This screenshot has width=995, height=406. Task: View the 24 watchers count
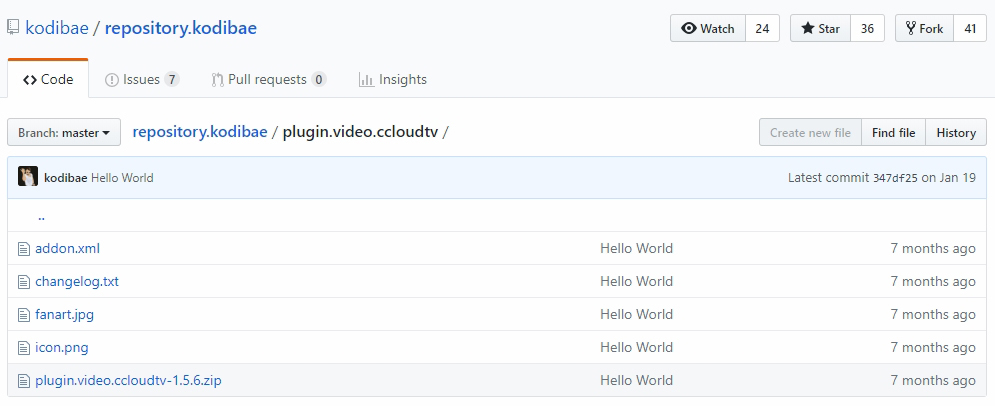762,29
